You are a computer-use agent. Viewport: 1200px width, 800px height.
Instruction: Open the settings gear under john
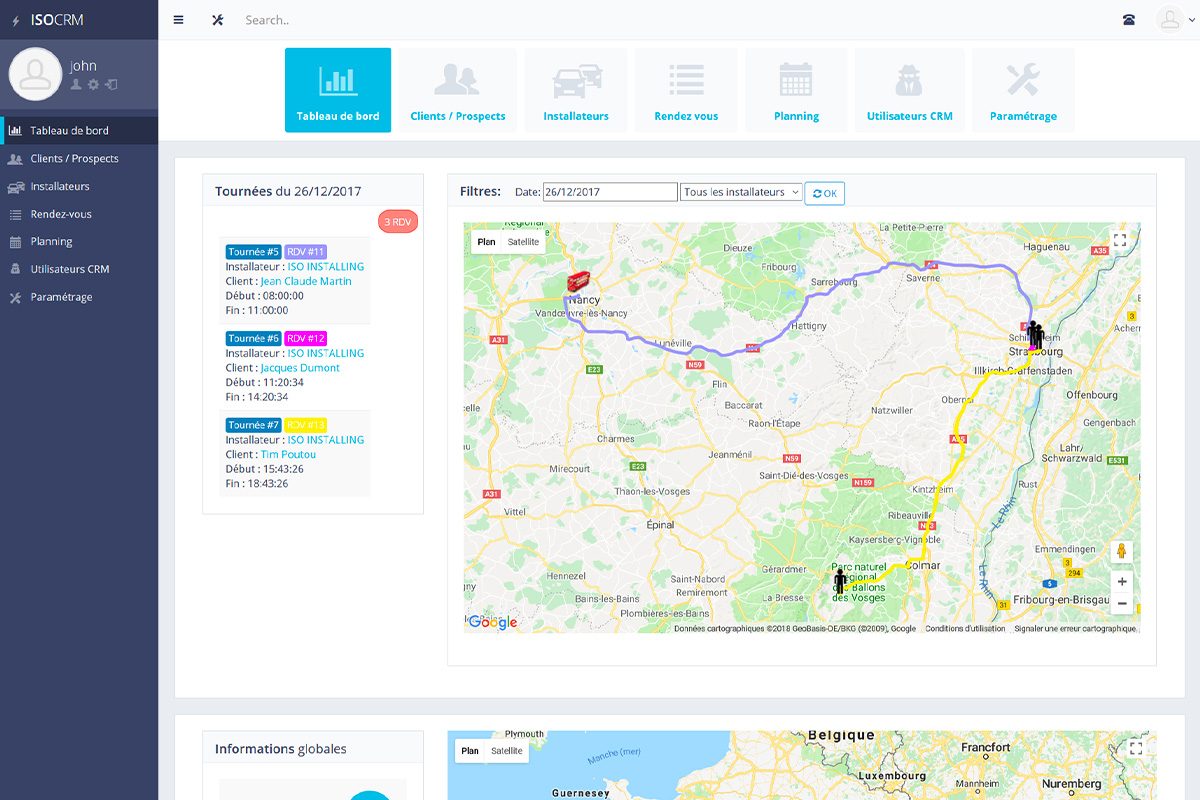(x=93, y=85)
